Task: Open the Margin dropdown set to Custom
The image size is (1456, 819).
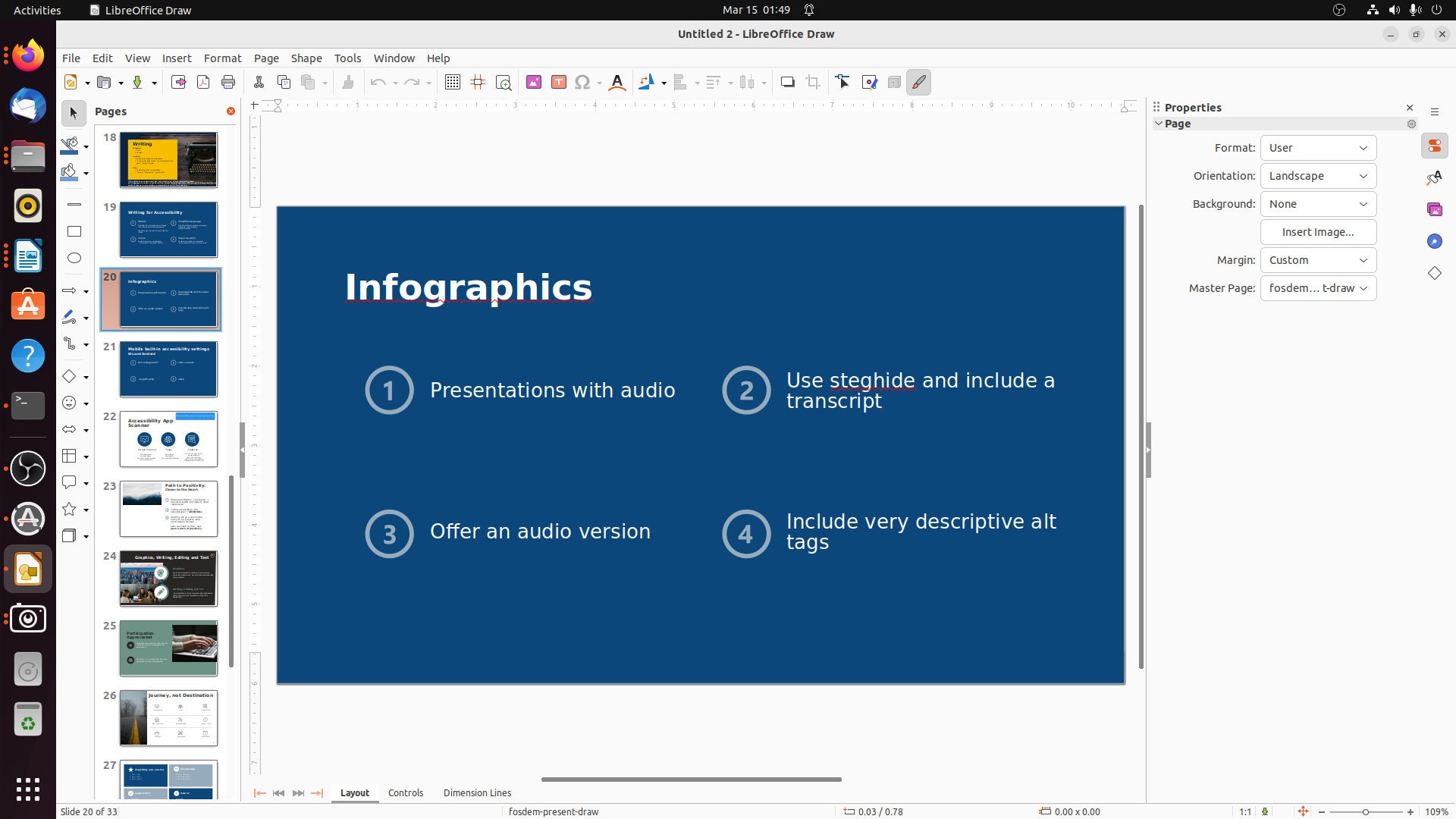Action: pos(1317,259)
